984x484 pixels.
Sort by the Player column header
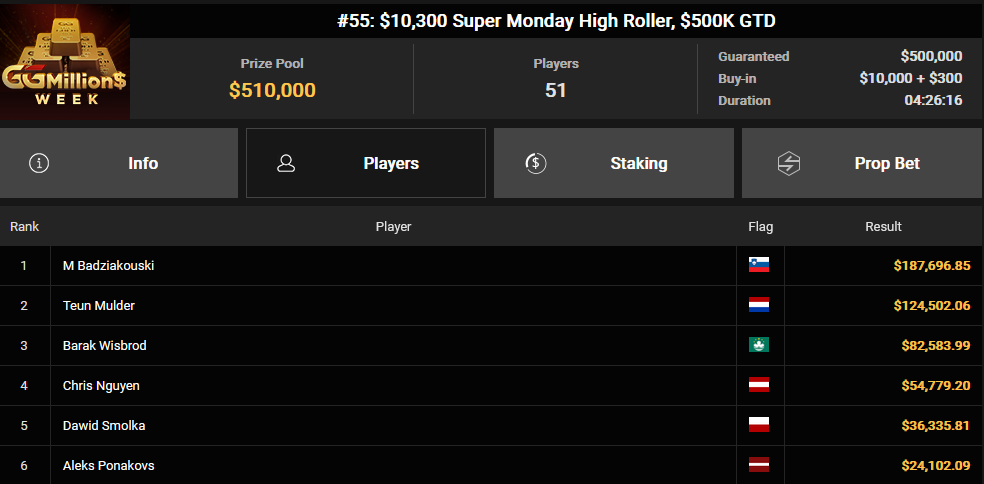393,227
